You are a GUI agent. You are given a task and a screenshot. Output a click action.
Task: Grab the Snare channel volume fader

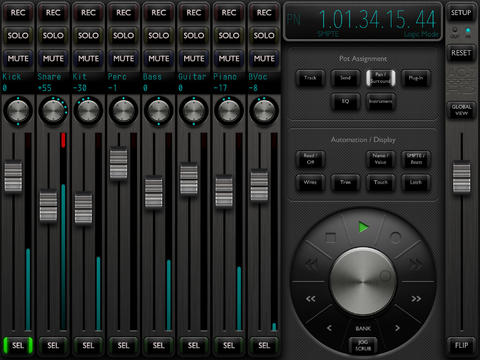tap(48, 205)
